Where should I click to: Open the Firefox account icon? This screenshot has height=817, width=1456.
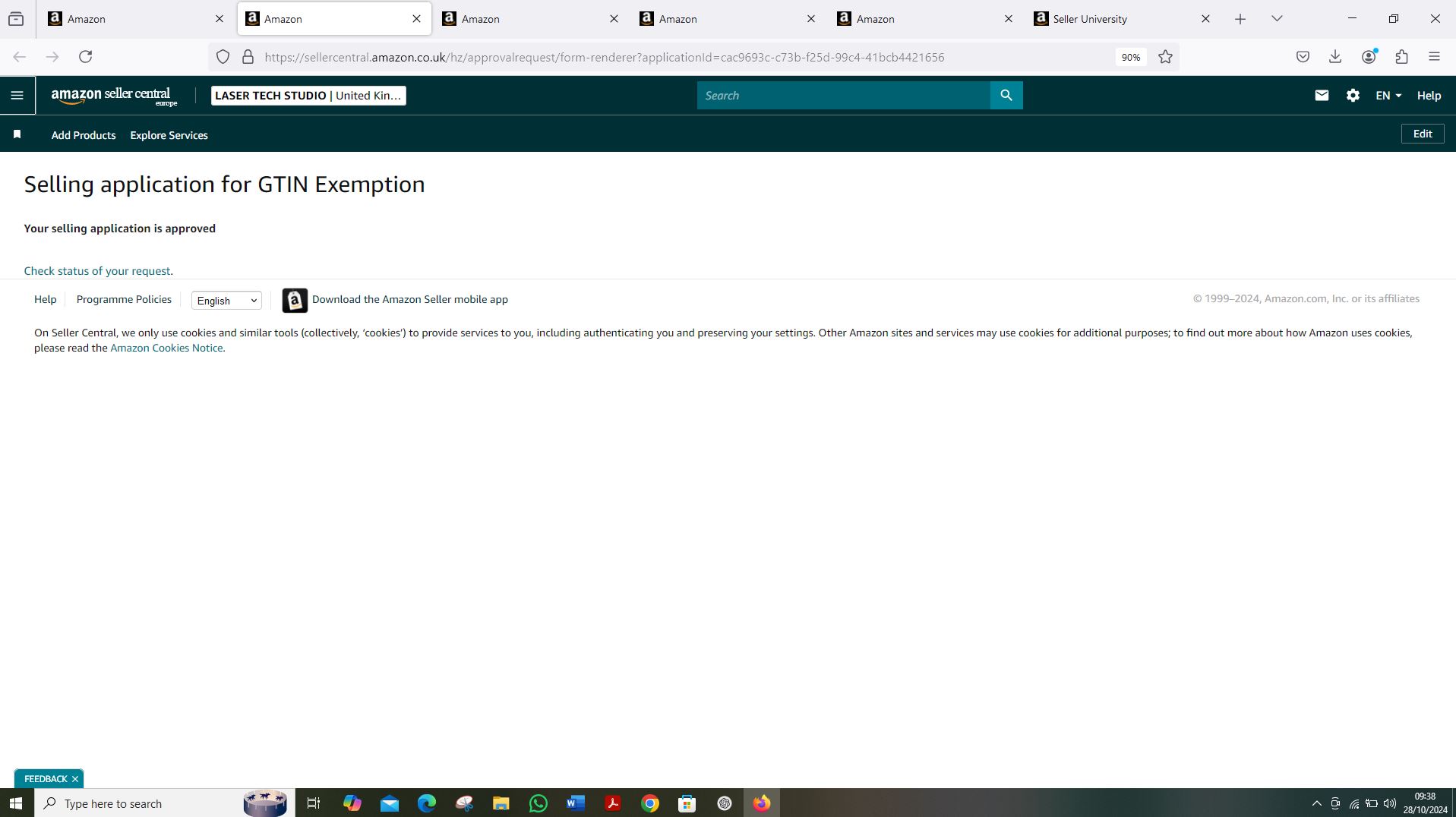click(1369, 57)
